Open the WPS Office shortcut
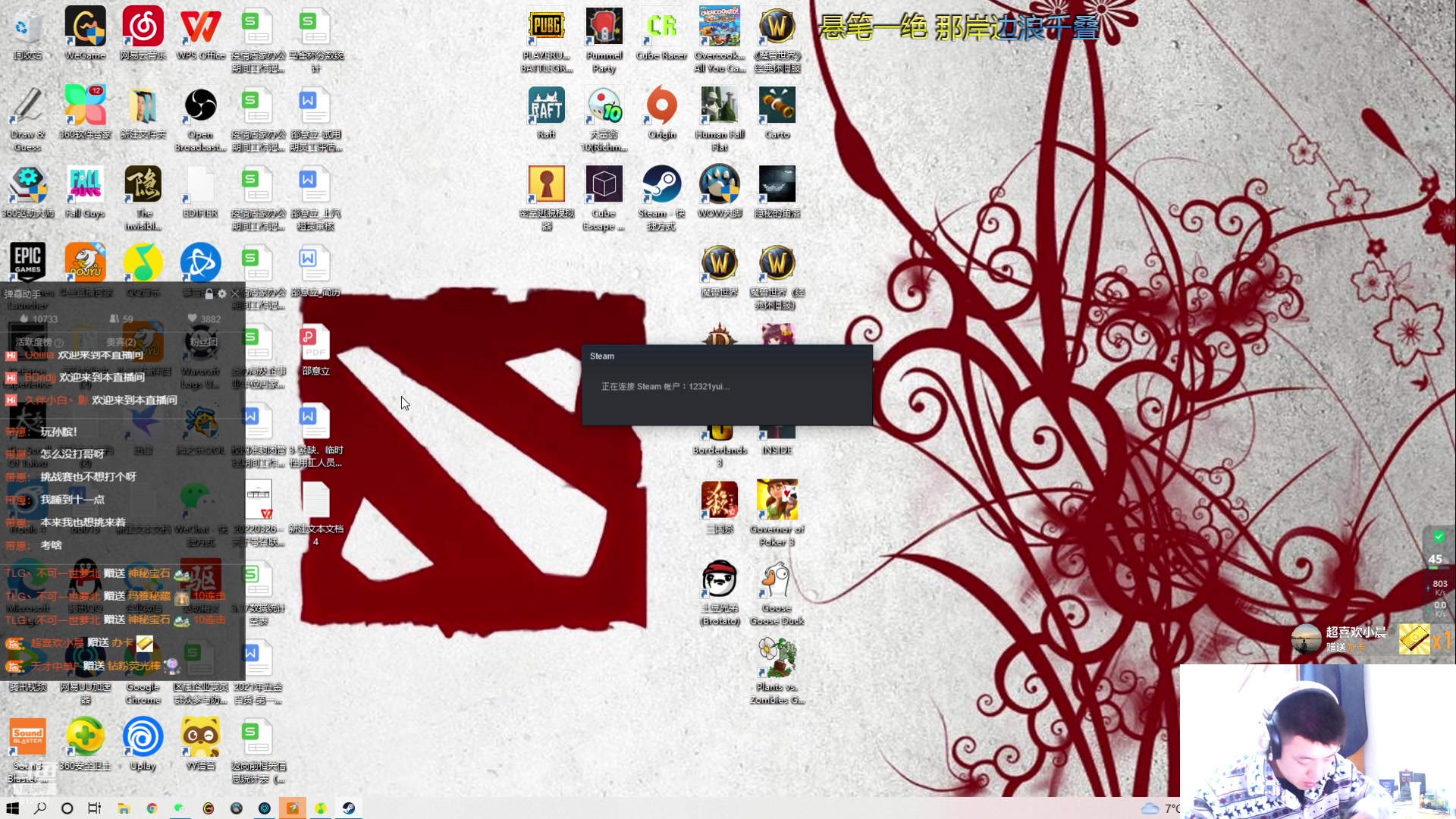The width and height of the screenshot is (1456, 819). [x=200, y=34]
